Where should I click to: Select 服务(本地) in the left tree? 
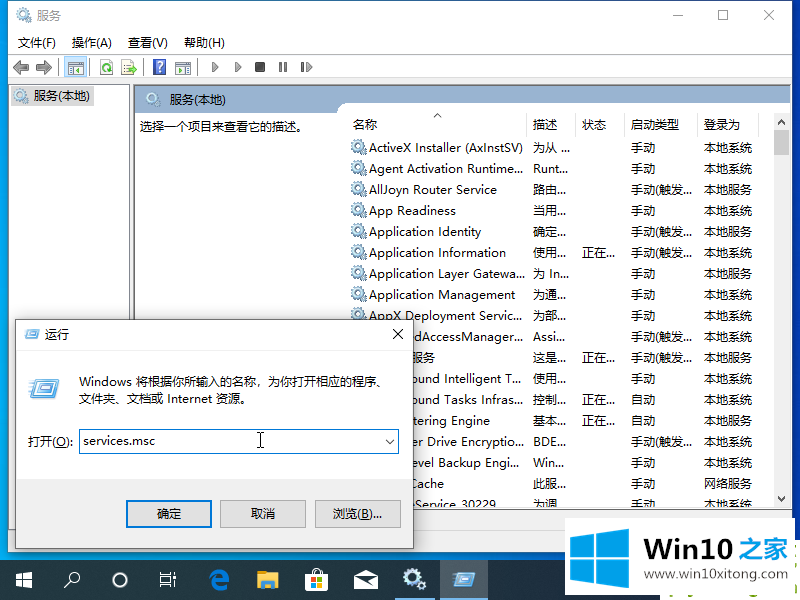53,96
